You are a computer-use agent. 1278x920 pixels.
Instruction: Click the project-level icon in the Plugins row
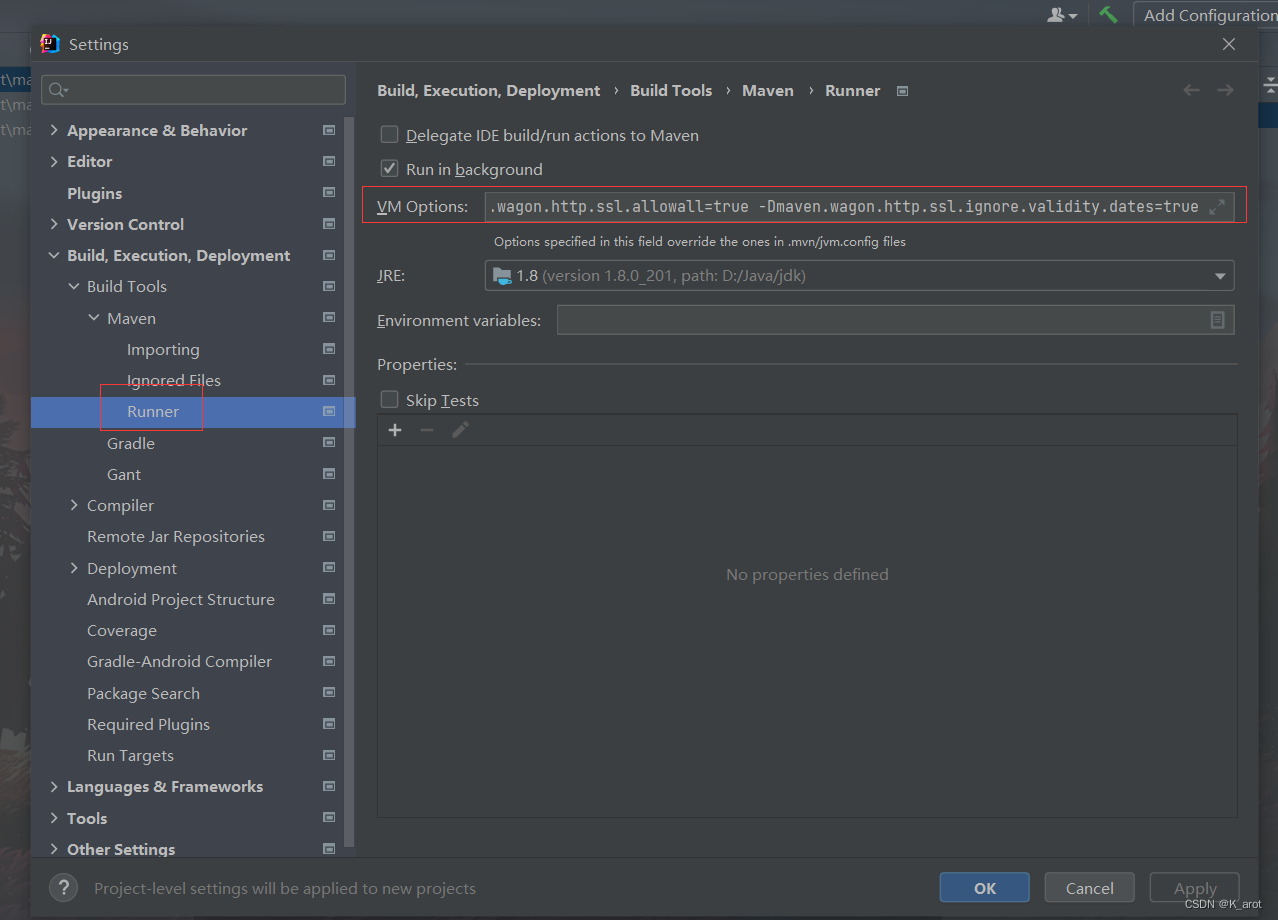[329, 192]
